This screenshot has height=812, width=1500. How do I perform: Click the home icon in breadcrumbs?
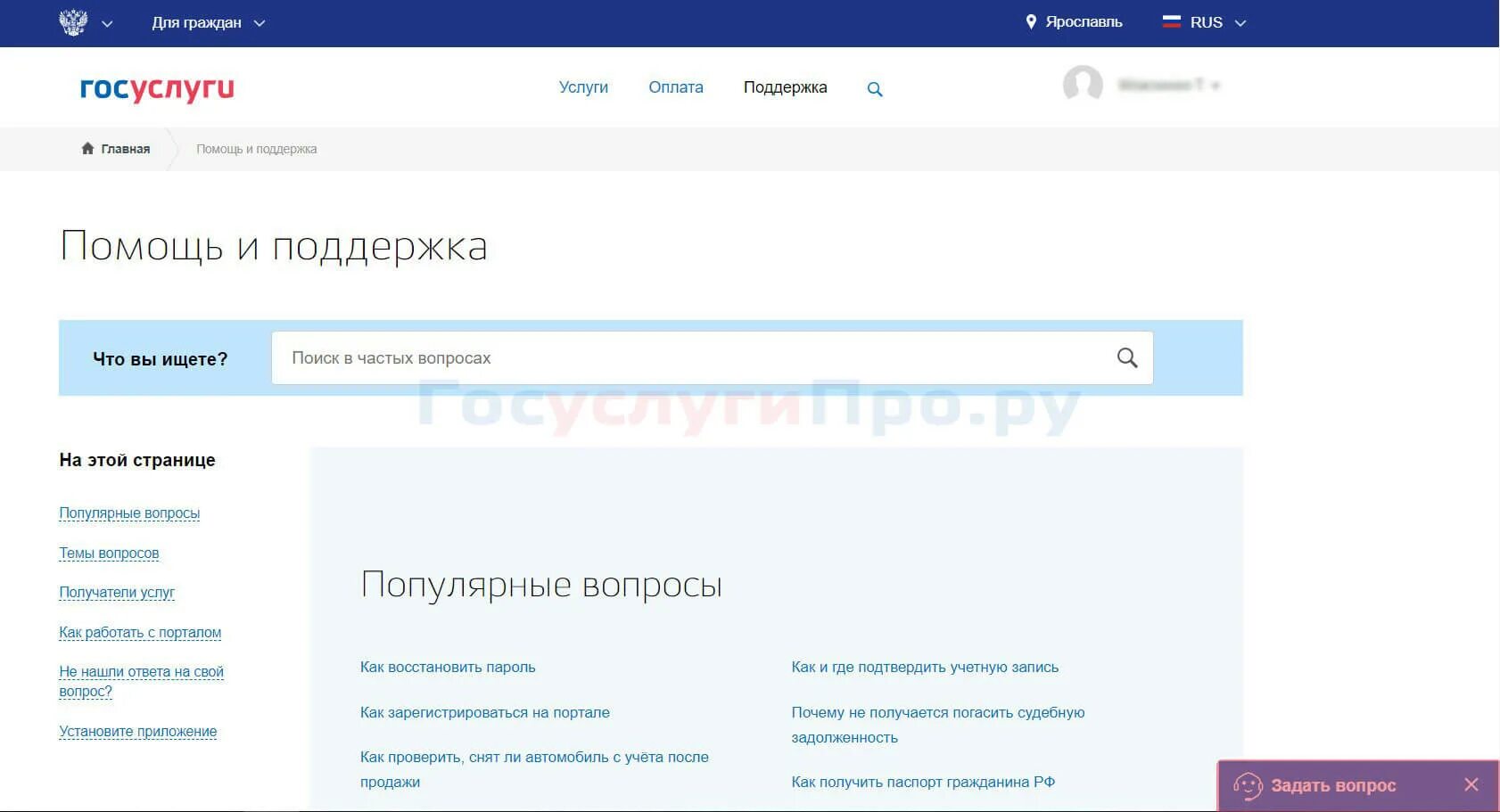(x=87, y=148)
